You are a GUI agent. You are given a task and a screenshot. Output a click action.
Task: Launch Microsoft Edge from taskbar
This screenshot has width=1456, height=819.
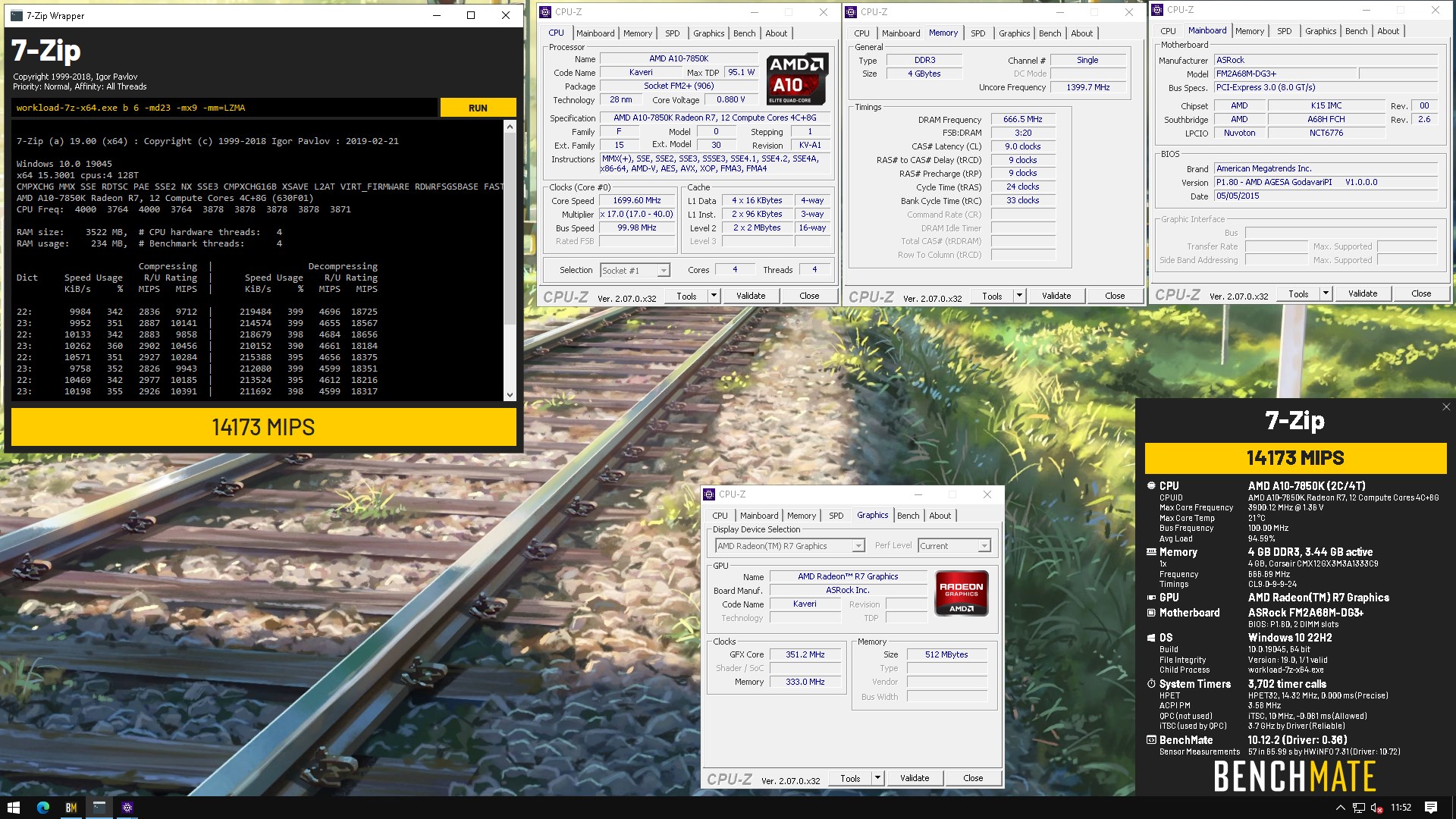[42, 808]
